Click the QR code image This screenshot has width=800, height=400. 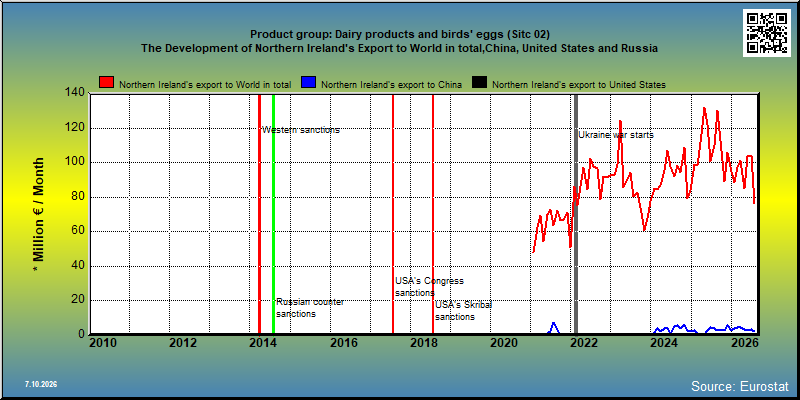tap(768, 33)
